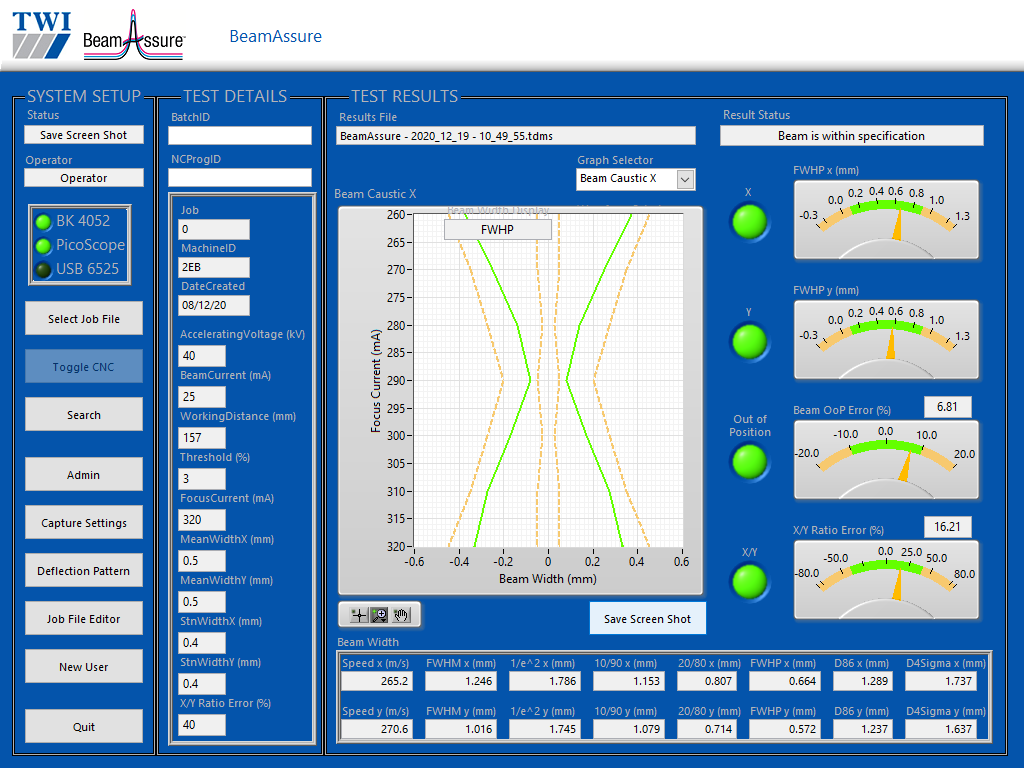
Task: Click the BeamCurrent field
Action: point(202,396)
